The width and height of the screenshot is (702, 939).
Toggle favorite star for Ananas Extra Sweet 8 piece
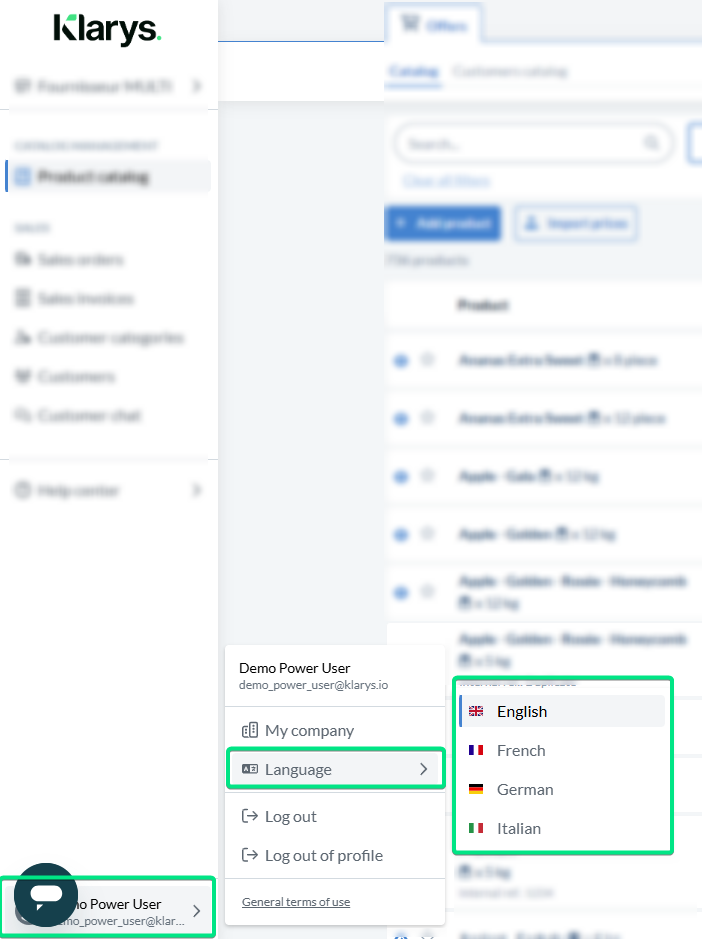(x=427, y=360)
